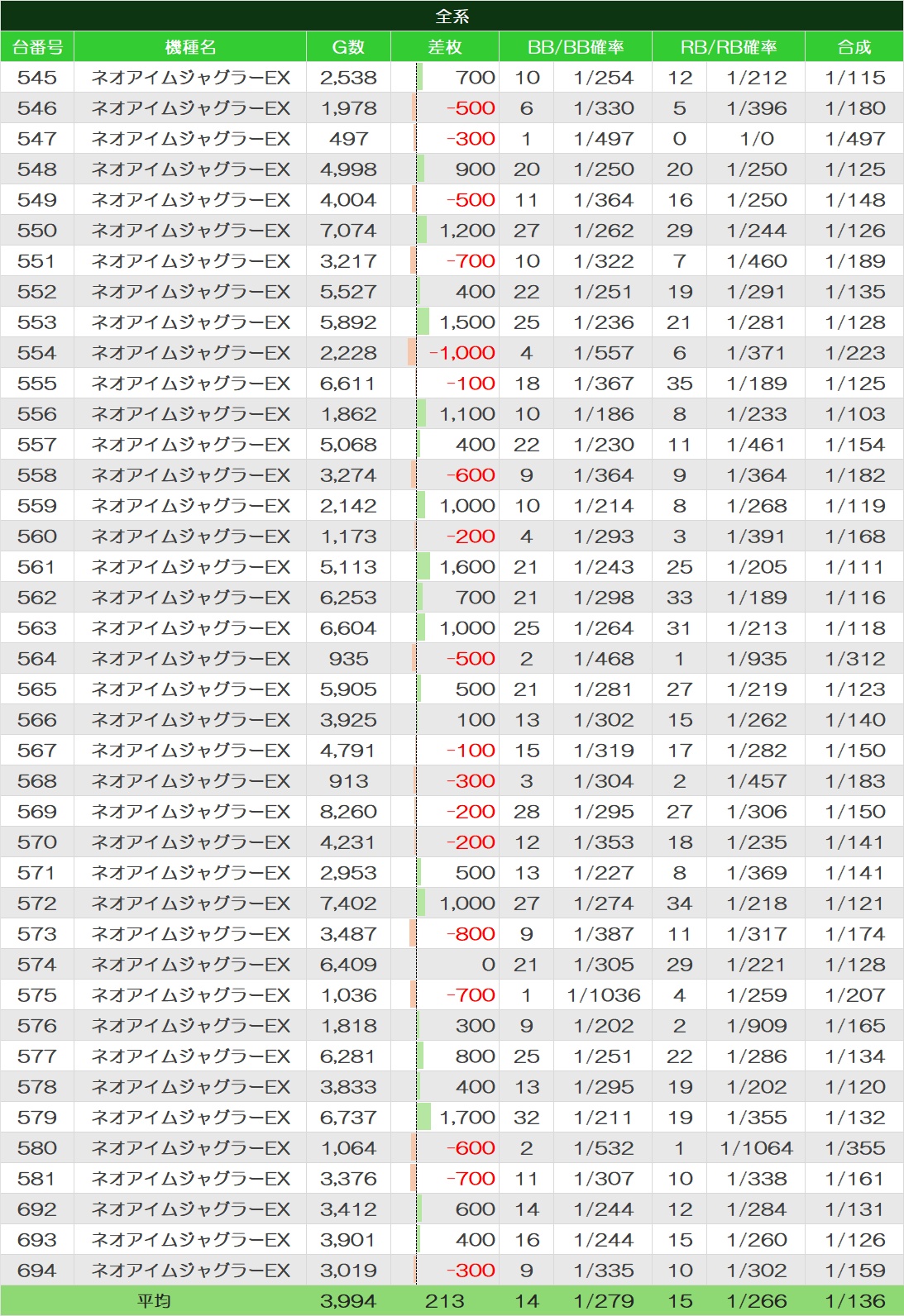Image resolution: width=904 pixels, height=1316 pixels.
Task: Click BB確率 1/1036 in row 575
Action: click(604, 995)
